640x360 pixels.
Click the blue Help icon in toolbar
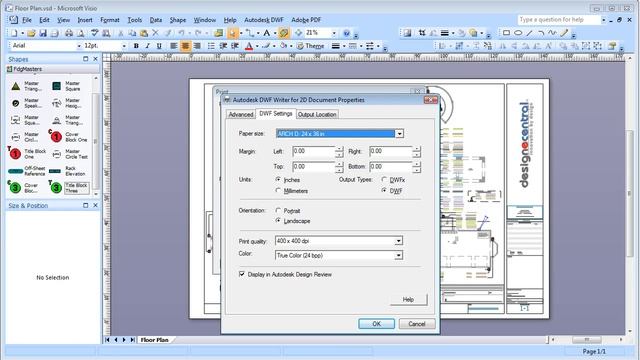(347, 33)
